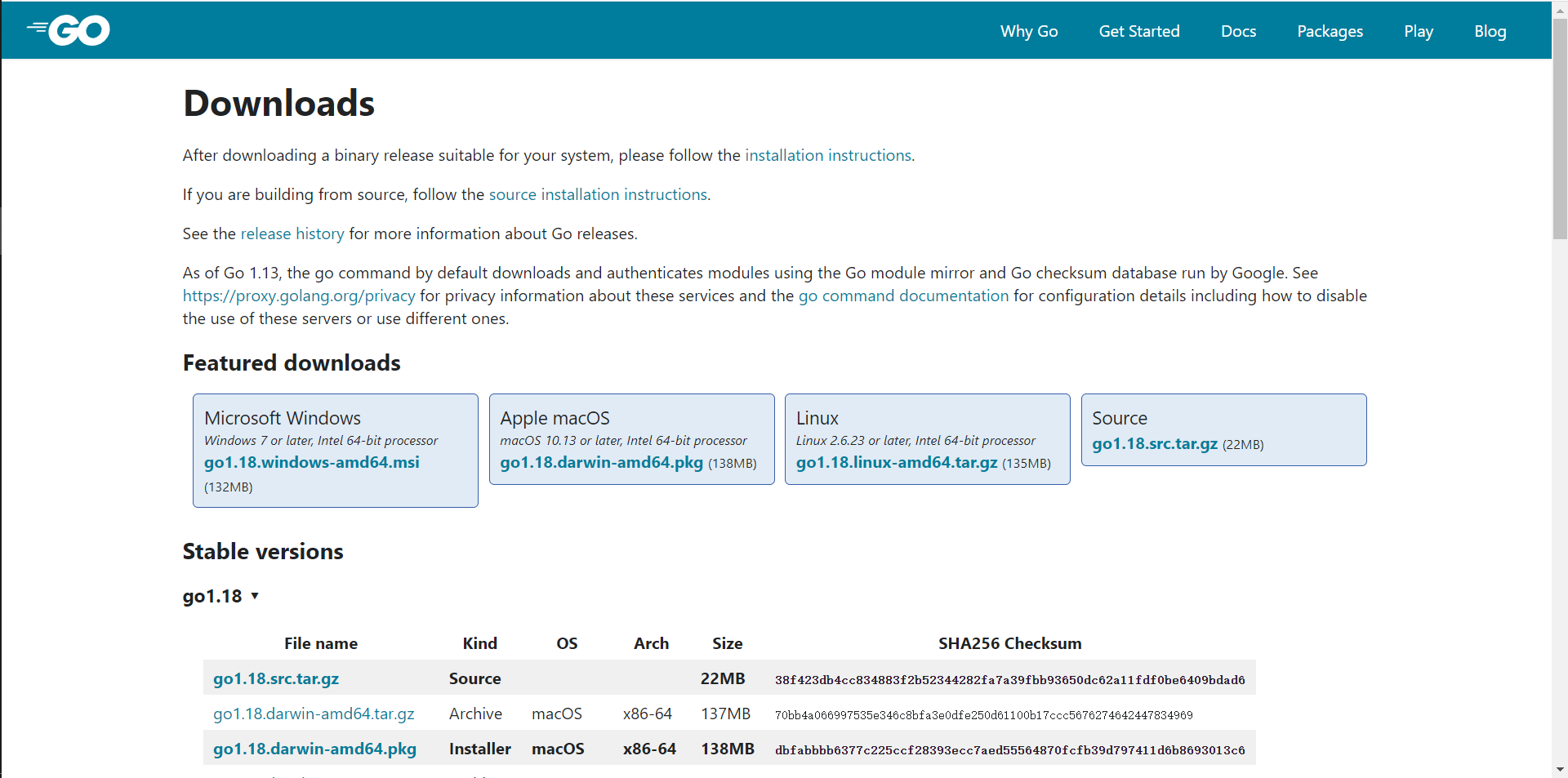Collapse the go1.18 version triangle
This screenshot has height=778, width=1568.
coord(255,596)
